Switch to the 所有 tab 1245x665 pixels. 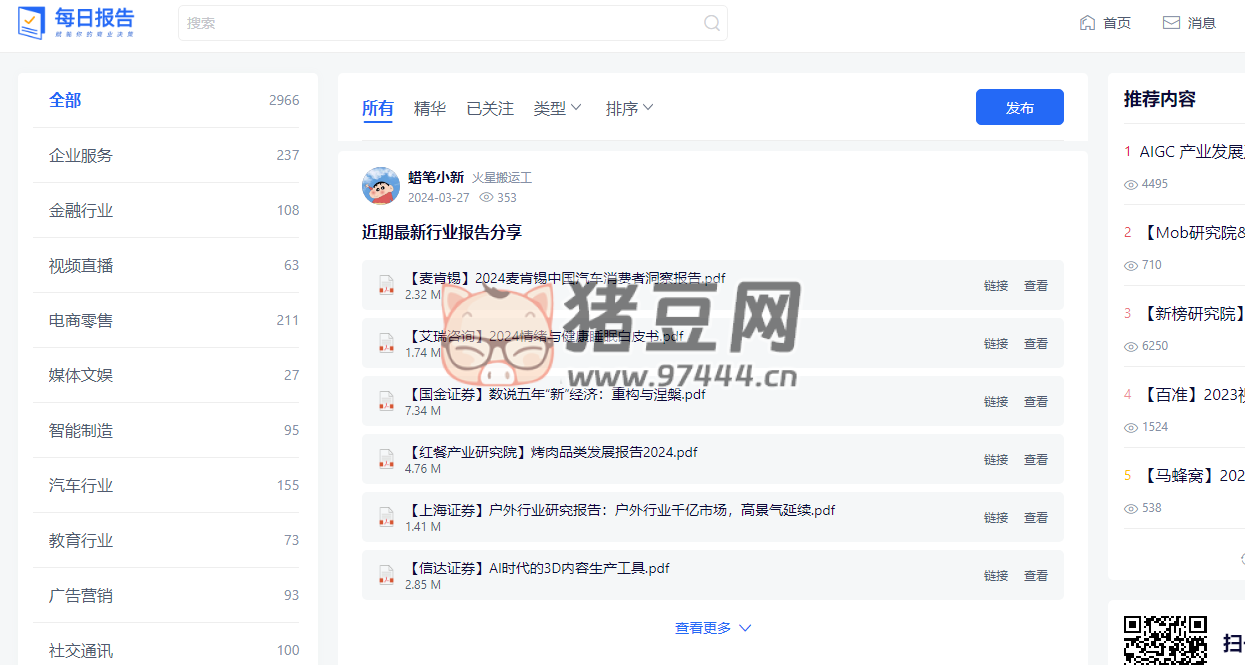pyautogui.click(x=378, y=108)
